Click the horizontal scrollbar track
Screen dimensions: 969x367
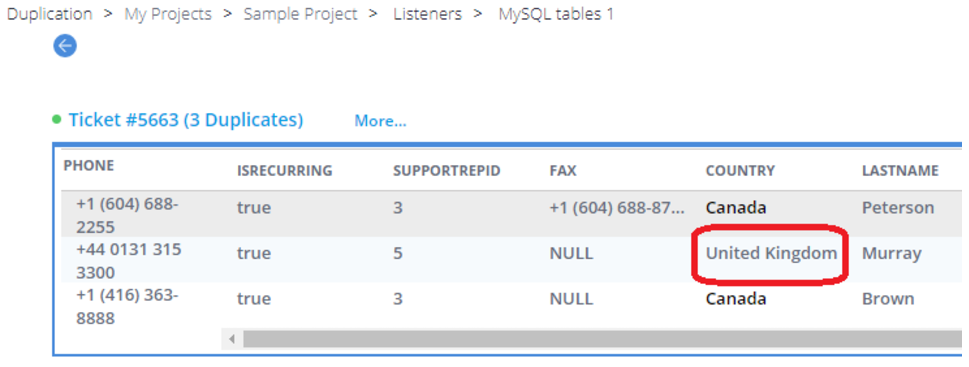[x=603, y=339]
